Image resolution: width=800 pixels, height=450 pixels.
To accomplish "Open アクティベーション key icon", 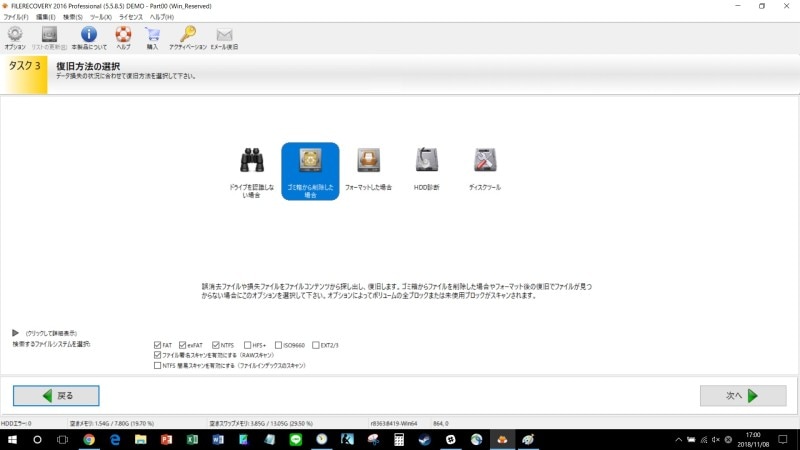I will tap(188, 35).
